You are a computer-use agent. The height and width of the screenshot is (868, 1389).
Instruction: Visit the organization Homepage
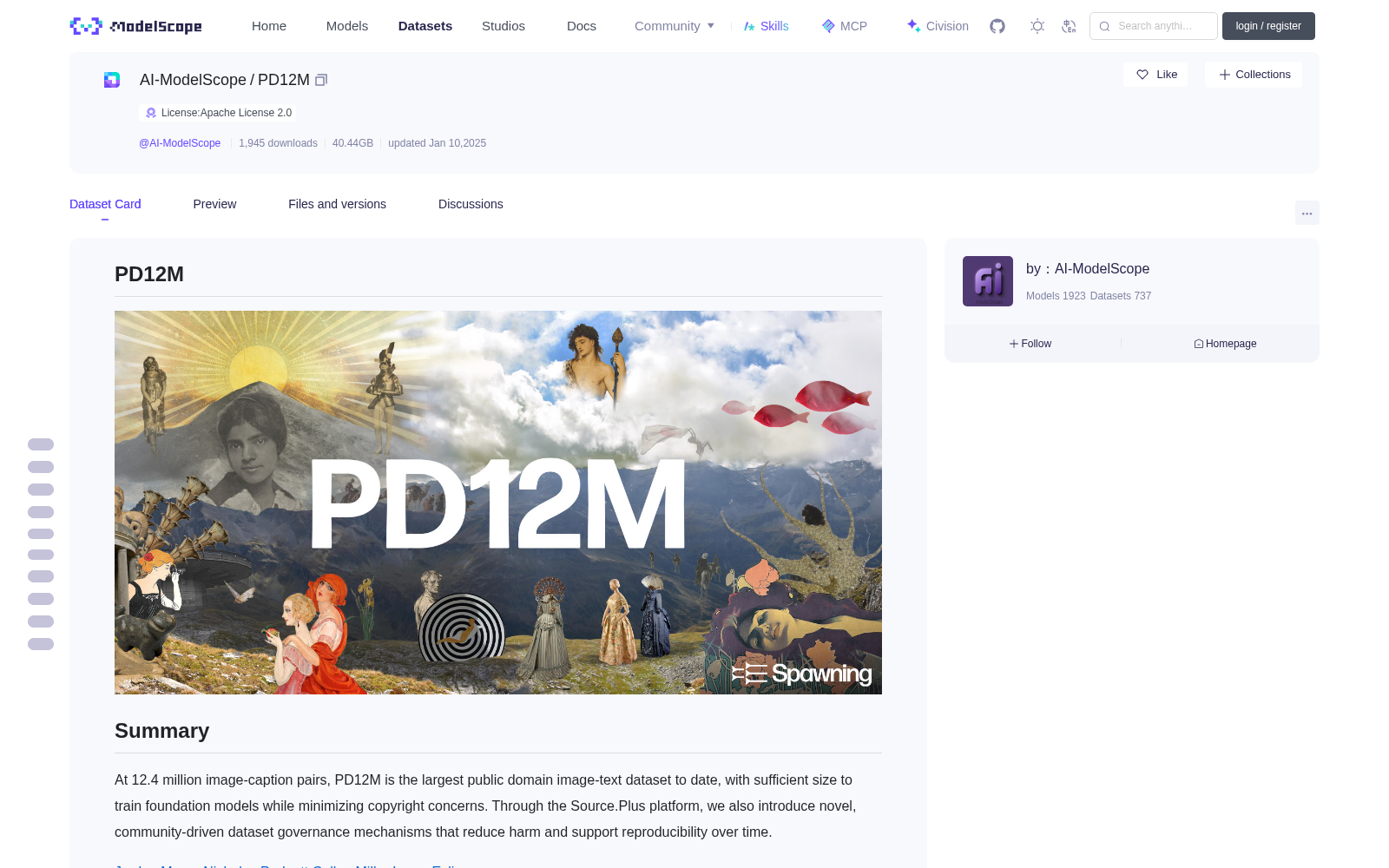pos(1225,344)
